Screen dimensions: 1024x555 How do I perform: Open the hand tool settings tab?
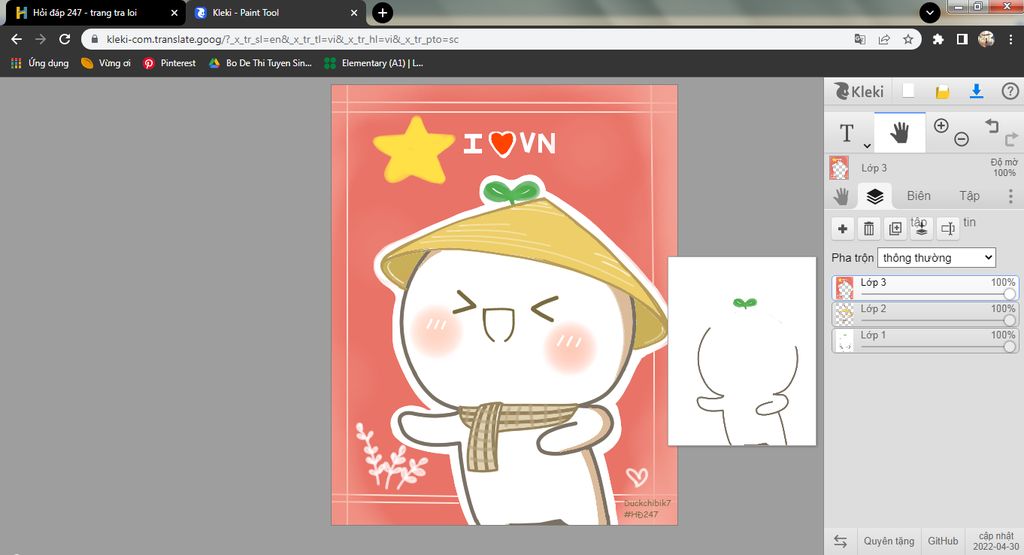coord(841,196)
